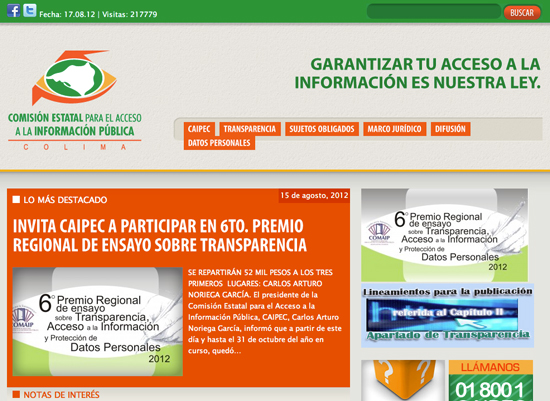Open the Twitter profile icon
Screen dimensions: 550x401
click(x=30, y=10)
